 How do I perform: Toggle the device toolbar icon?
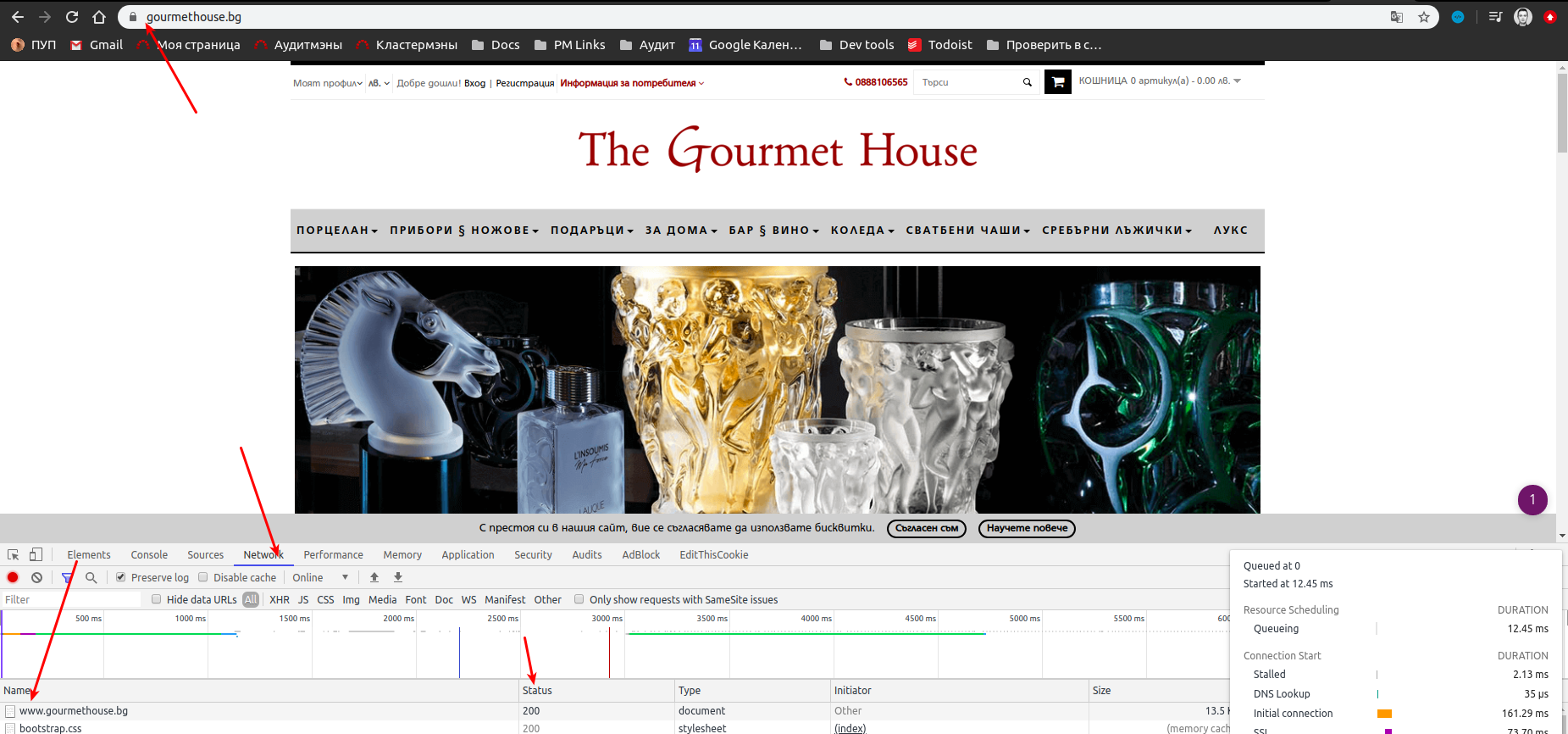(36, 554)
